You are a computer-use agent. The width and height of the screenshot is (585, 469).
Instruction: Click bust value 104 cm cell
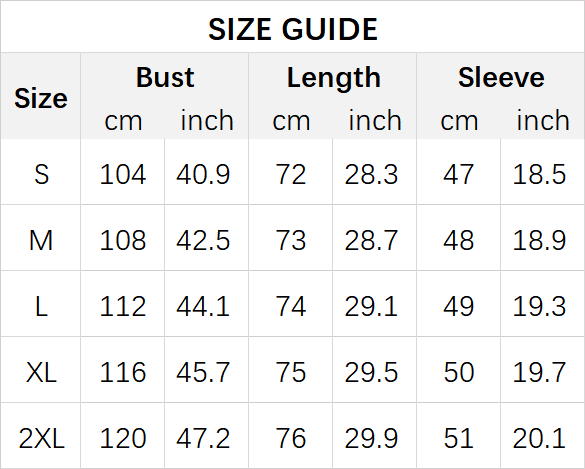click(122, 174)
